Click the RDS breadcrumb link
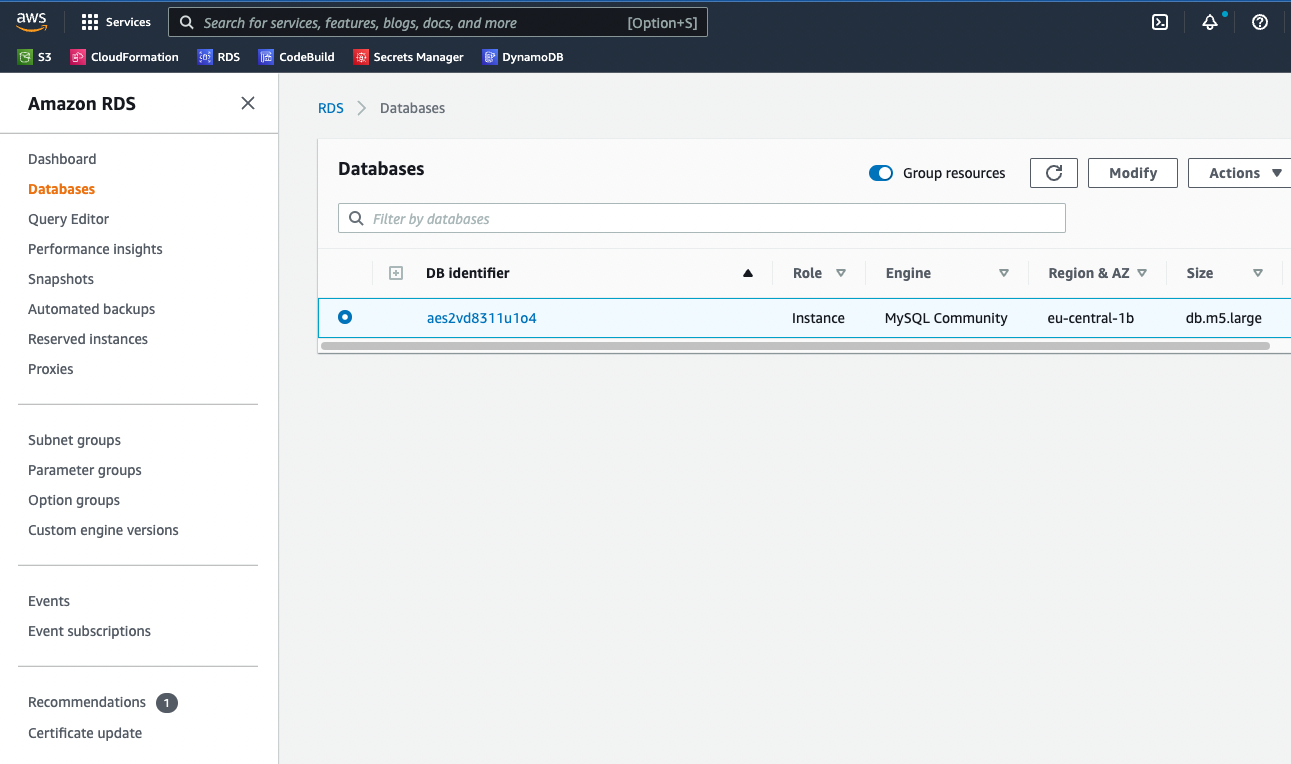This screenshot has width=1291, height=764. (x=331, y=108)
